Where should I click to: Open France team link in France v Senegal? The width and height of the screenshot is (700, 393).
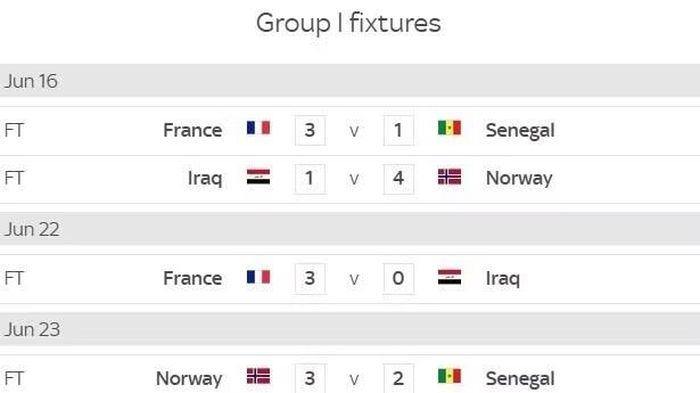point(192,130)
